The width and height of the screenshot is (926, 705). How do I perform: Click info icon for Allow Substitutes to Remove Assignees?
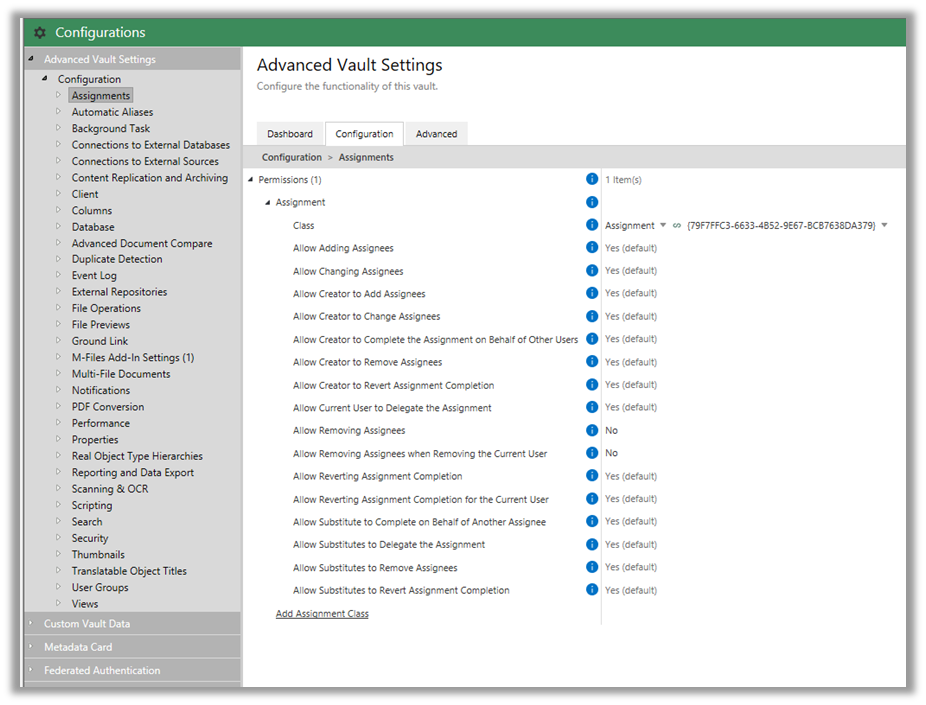tap(592, 567)
